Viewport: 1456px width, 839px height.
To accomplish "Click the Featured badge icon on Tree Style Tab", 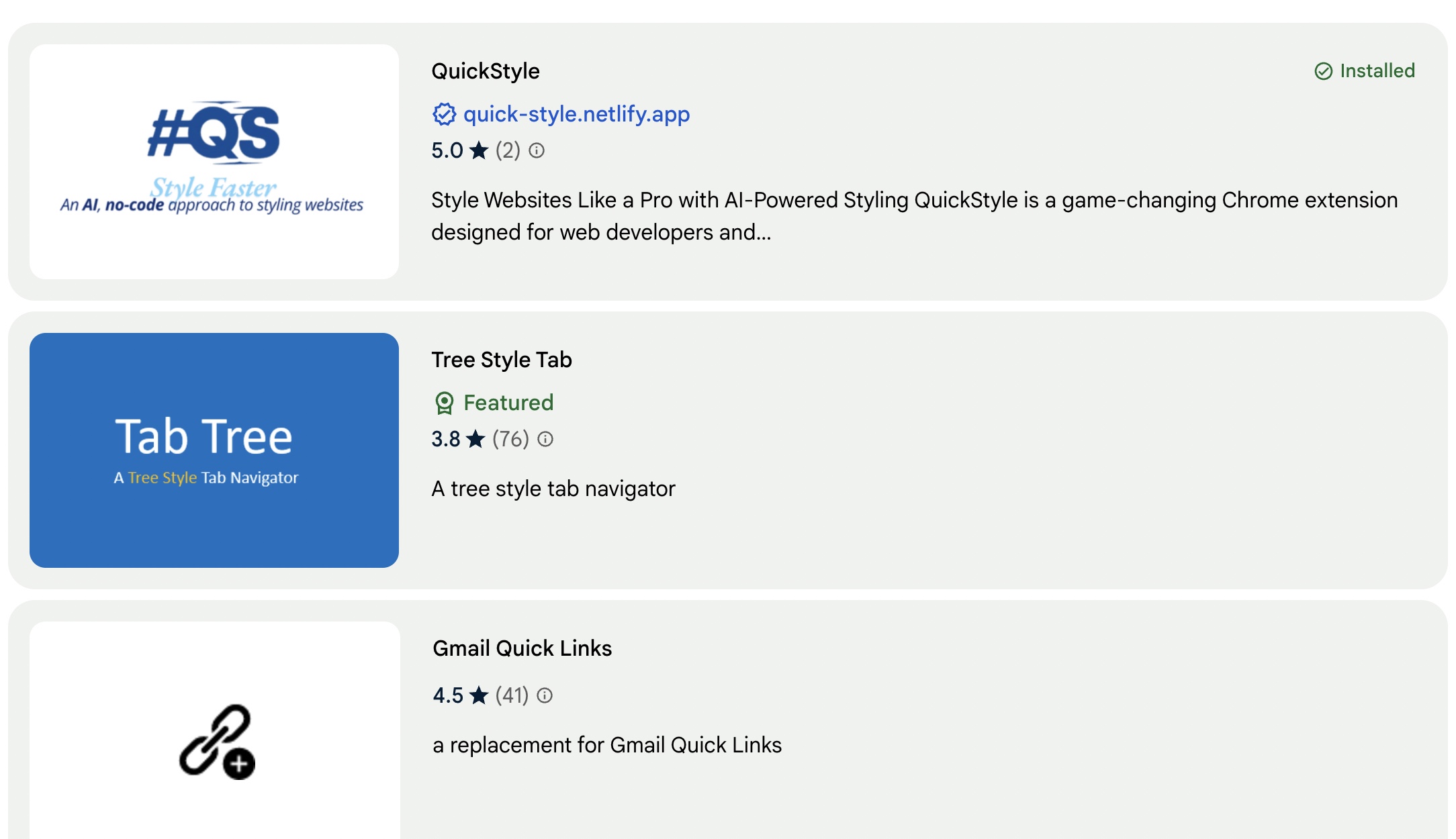I will pos(445,402).
